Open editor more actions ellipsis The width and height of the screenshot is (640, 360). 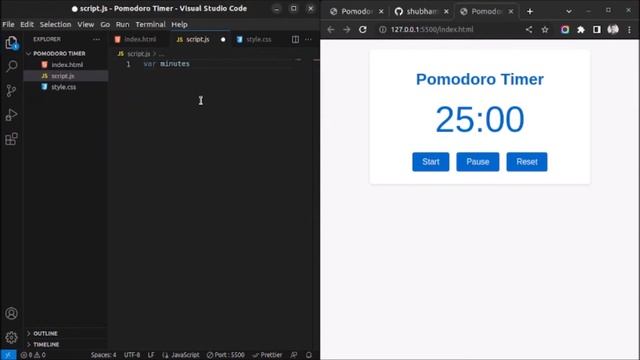(x=308, y=39)
